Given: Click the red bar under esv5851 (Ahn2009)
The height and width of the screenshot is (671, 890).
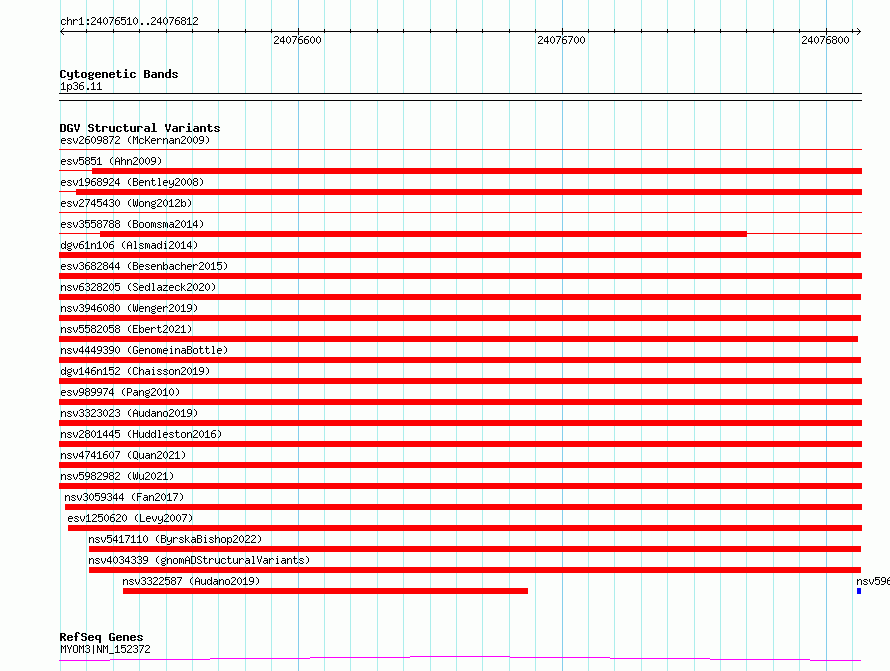Looking at the screenshot, I should (477, 171).
